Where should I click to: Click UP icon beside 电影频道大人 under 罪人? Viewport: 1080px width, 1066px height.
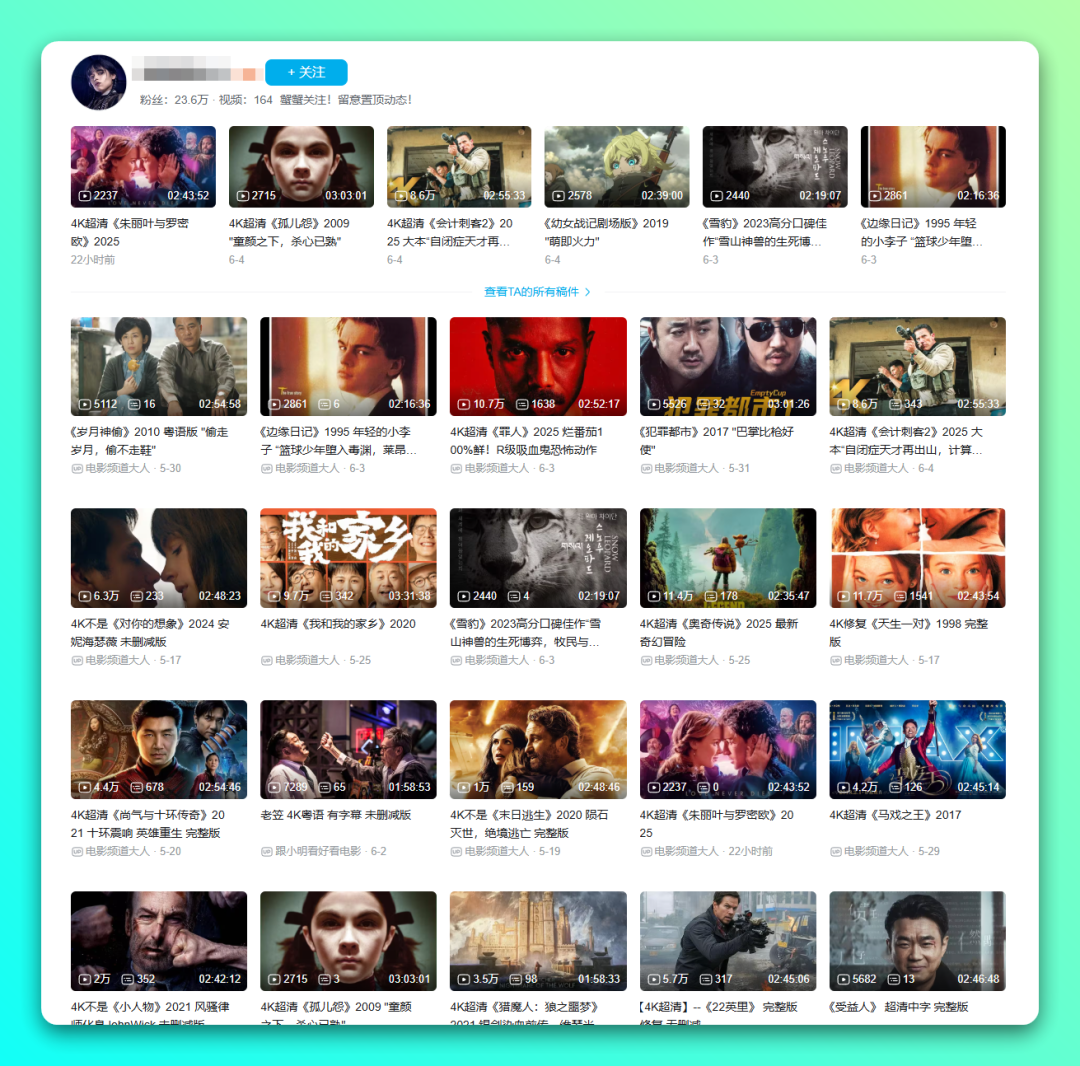point(456,468)
